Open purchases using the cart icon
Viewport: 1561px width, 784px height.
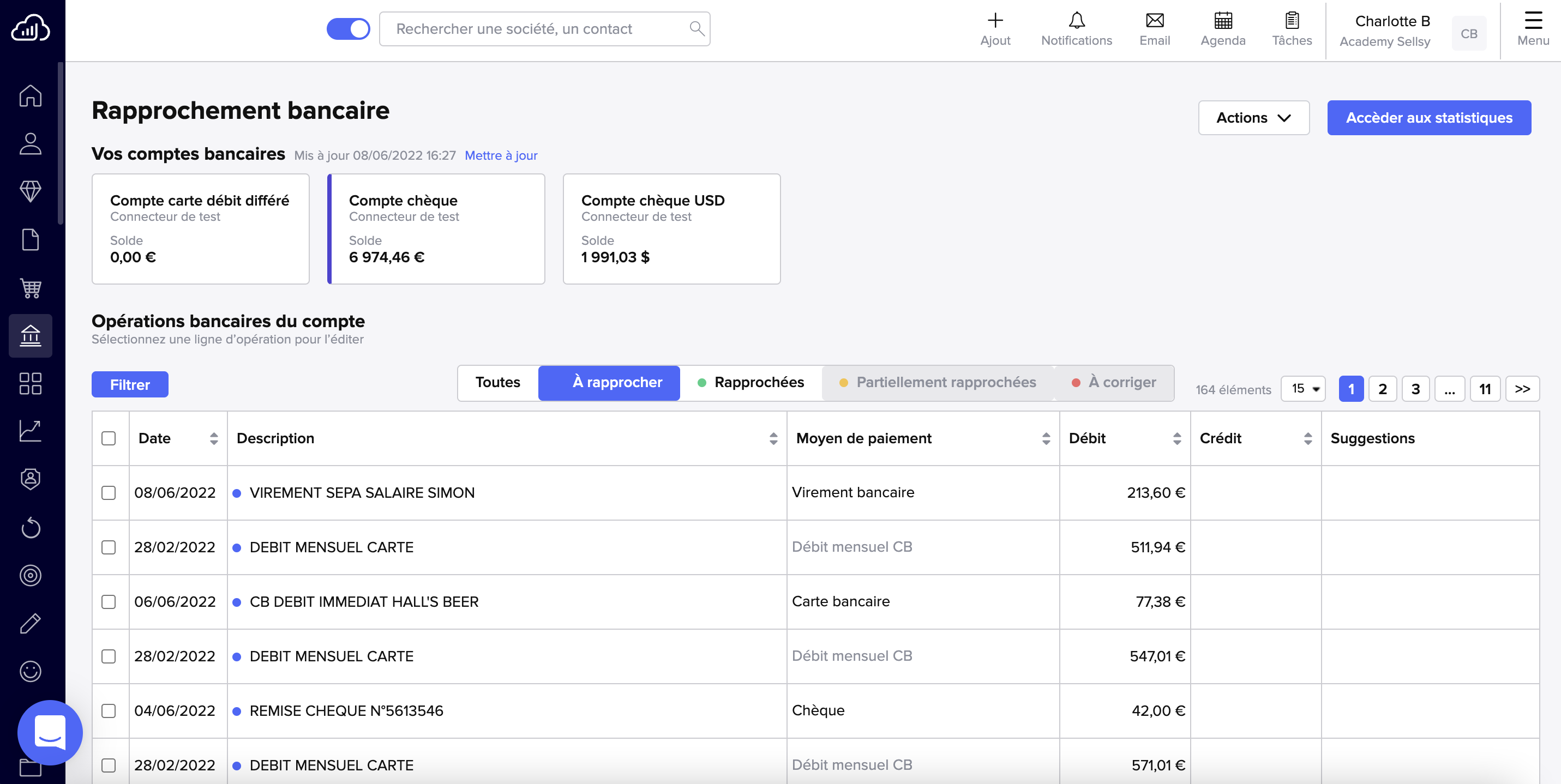[x=29, y=288]
